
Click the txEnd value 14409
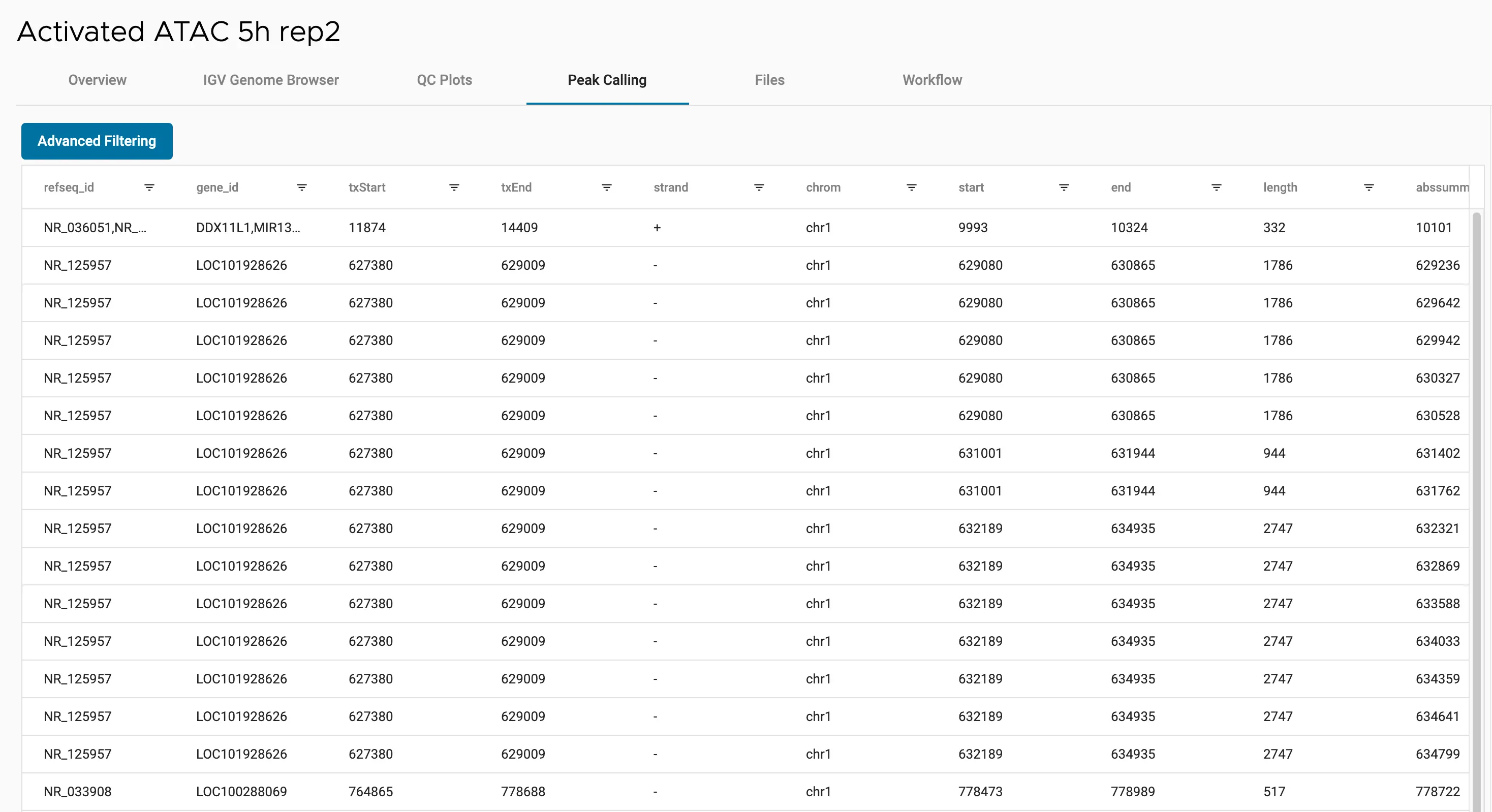tap(519, 228)
